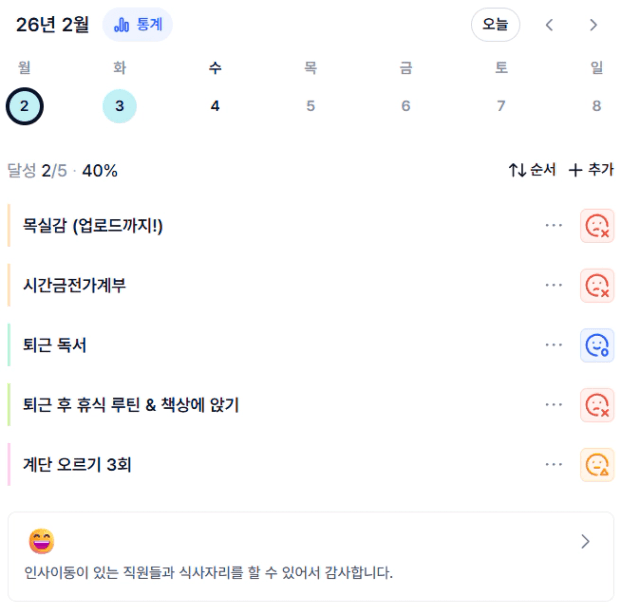
Task: Select Monday the 2nd
Action: pos(24,106)
